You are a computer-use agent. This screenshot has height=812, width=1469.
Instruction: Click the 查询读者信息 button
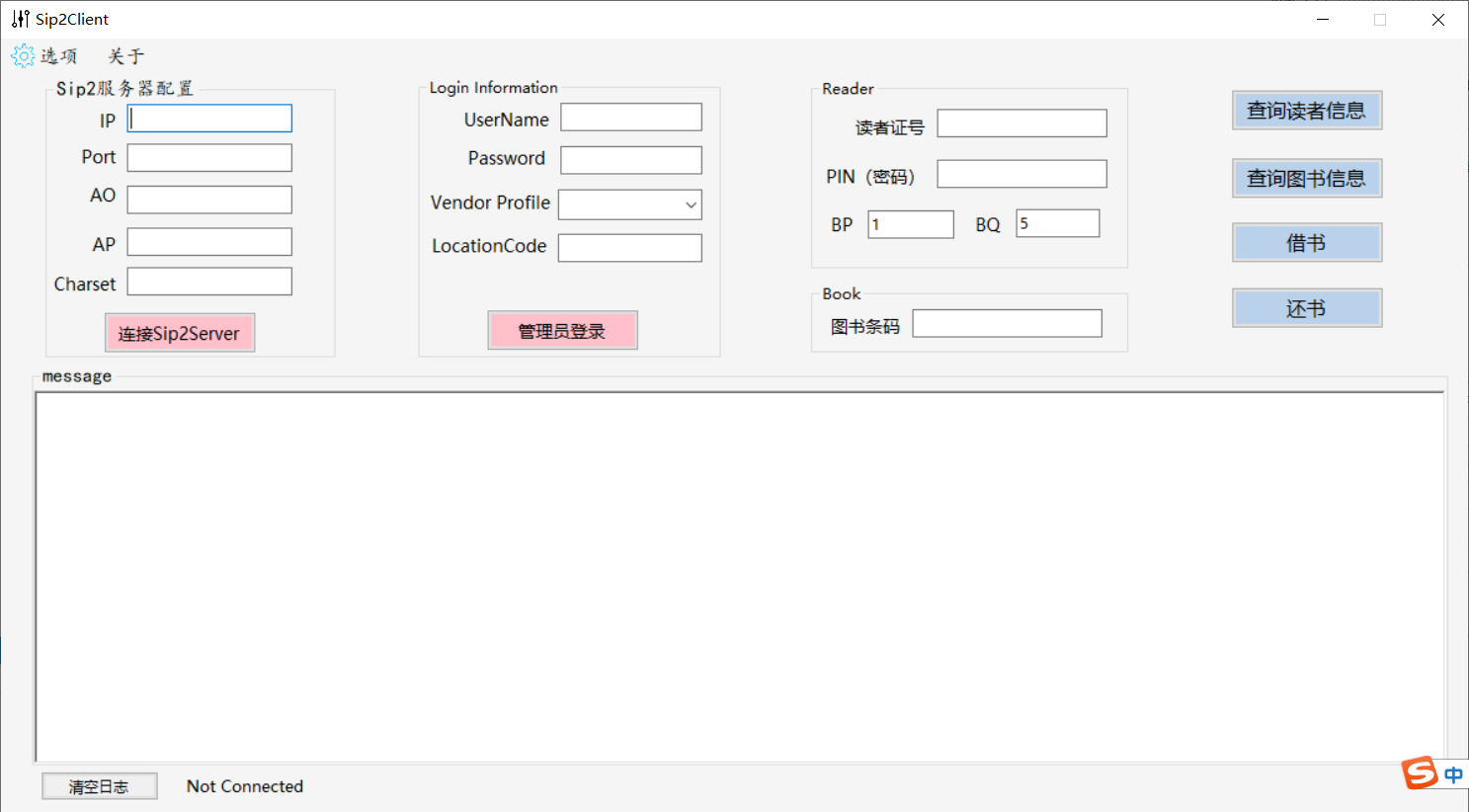click(1306, 111)
